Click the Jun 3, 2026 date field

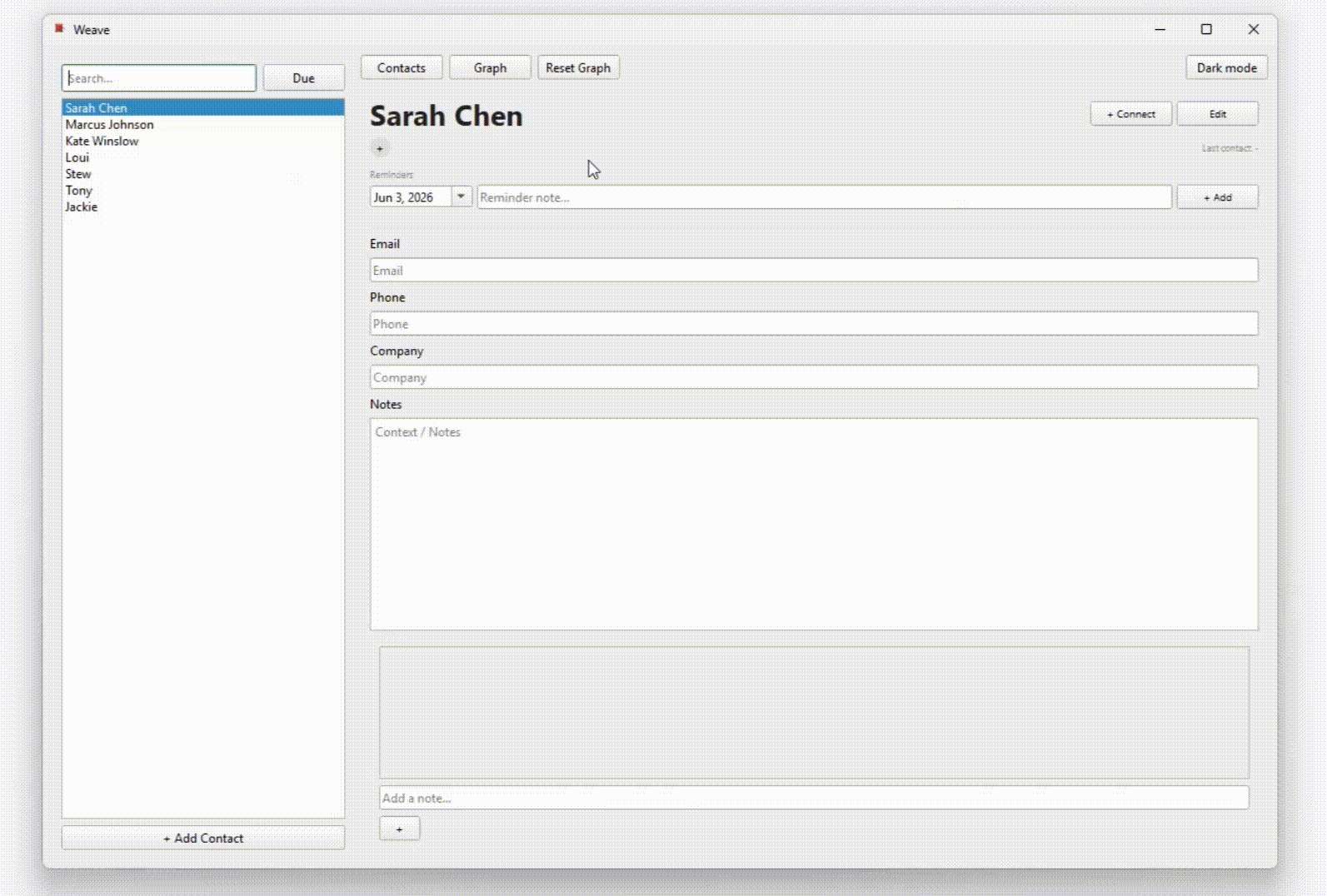(411, 197)
